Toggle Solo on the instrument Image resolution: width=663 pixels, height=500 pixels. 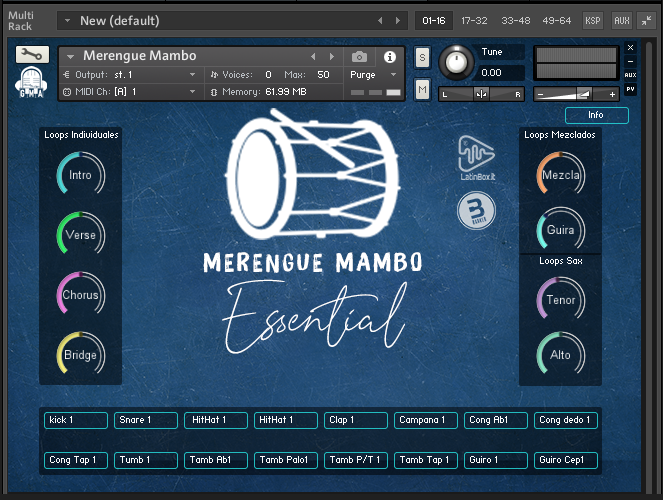(422, 57)
